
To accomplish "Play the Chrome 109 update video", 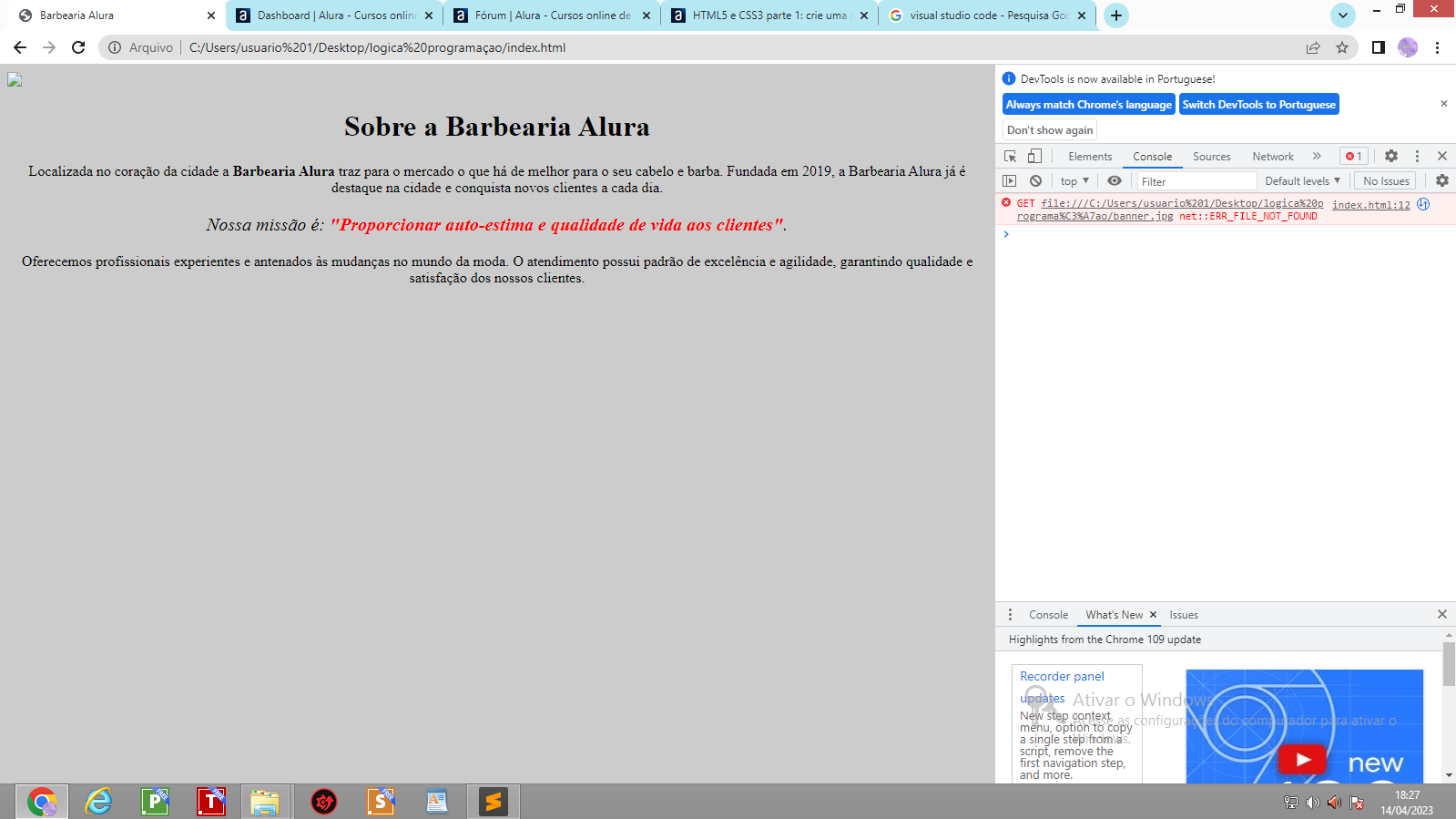I will pos(1302,759).
